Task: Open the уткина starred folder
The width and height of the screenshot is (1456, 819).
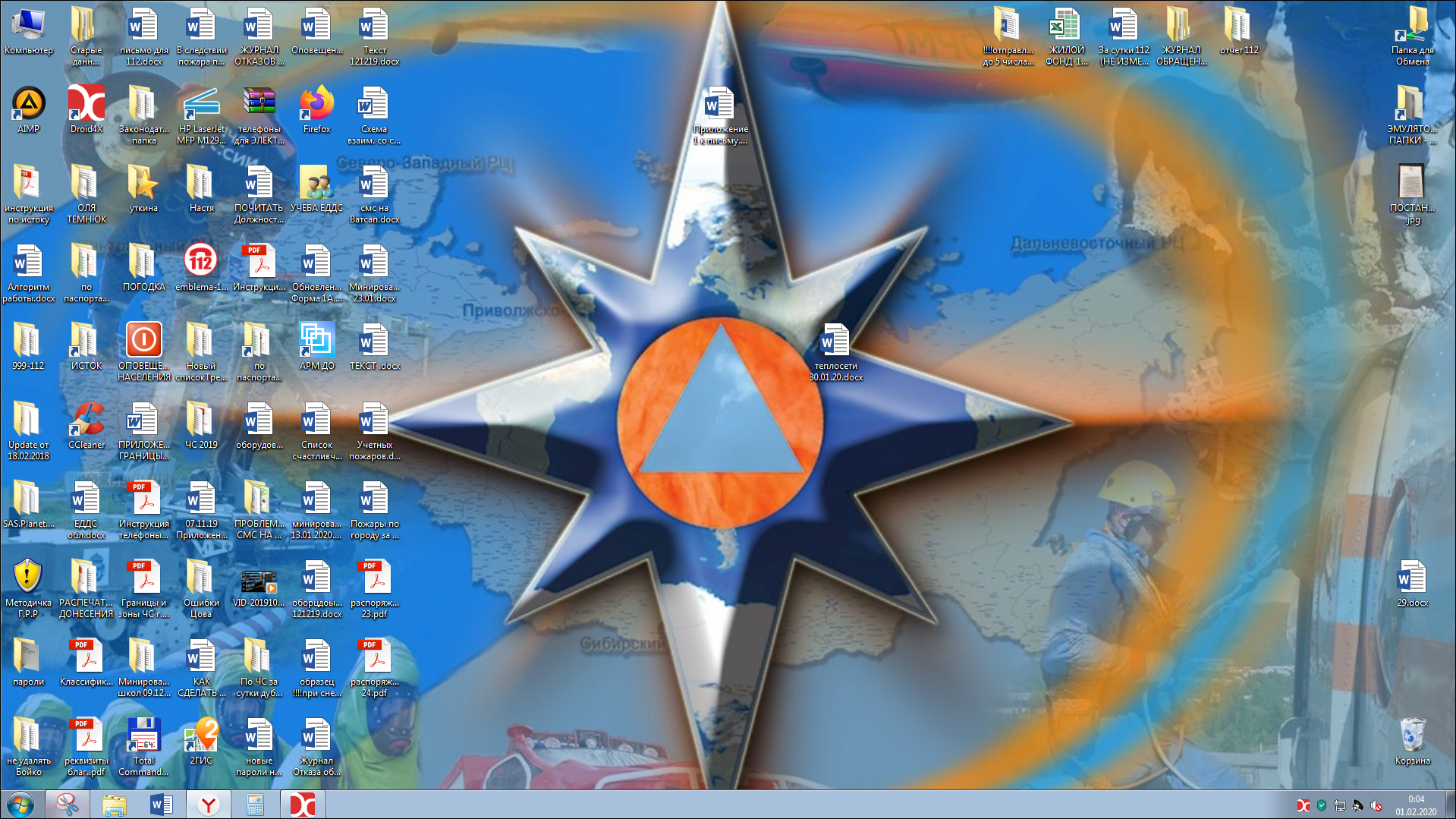Action: 144,189
